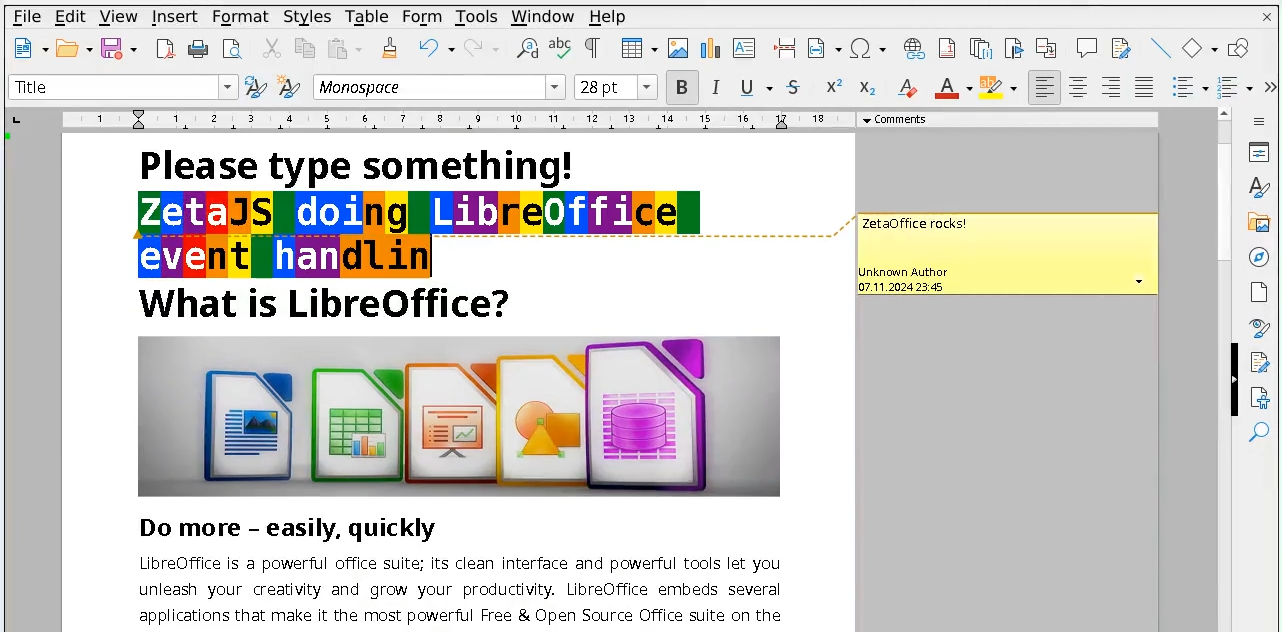Toggle Bold formatting button
This screenshot has height=632, width=1282.
point(682,88)
